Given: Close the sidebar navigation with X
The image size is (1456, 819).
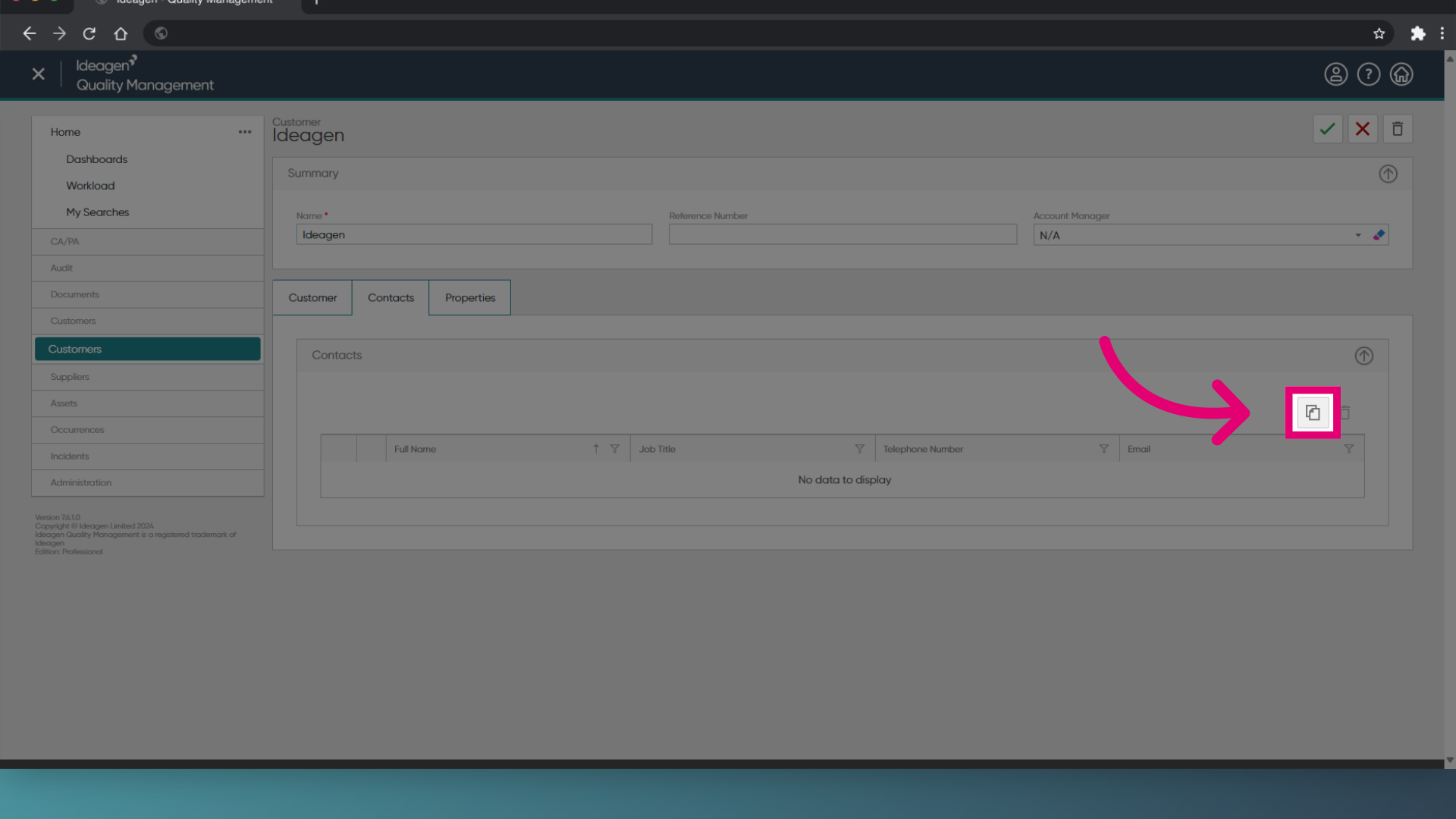Looking at the screenshot, I should coord(39,74).
